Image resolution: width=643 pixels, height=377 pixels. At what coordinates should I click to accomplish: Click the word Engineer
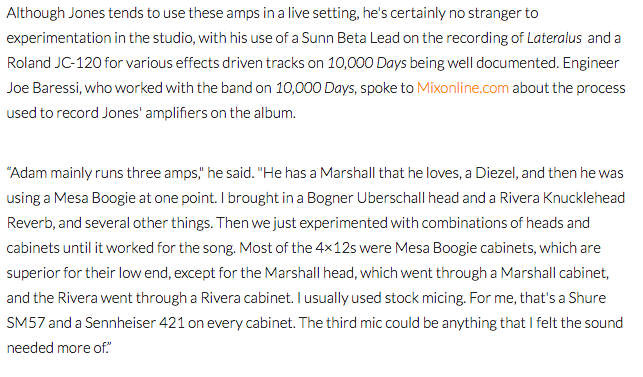[x=591, y=64]
